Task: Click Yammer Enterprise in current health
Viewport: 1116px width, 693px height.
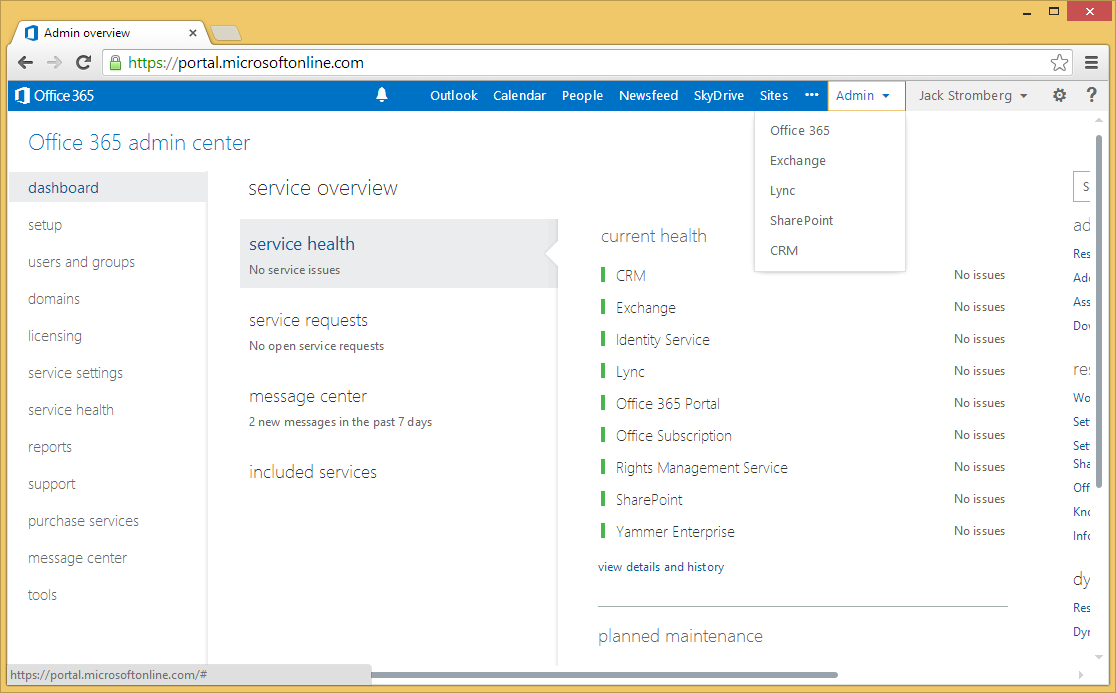Action: (x=804, y=531)
